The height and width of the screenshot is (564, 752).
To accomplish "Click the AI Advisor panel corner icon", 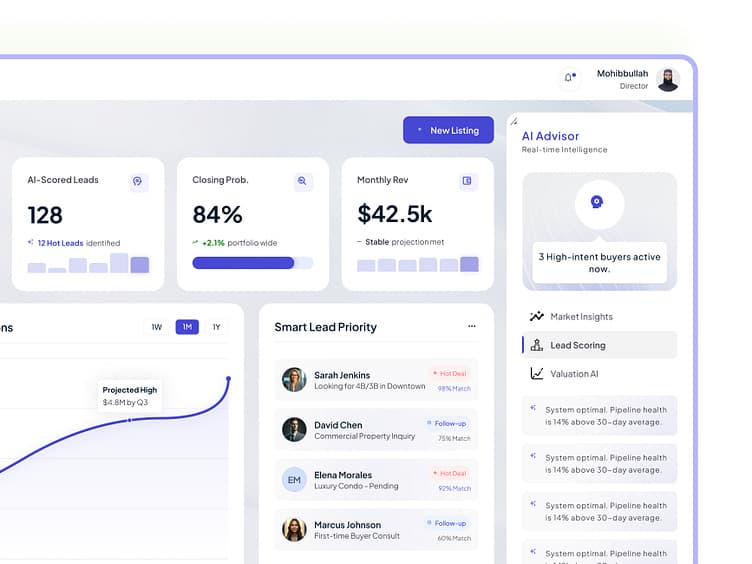I will point(514,122).
